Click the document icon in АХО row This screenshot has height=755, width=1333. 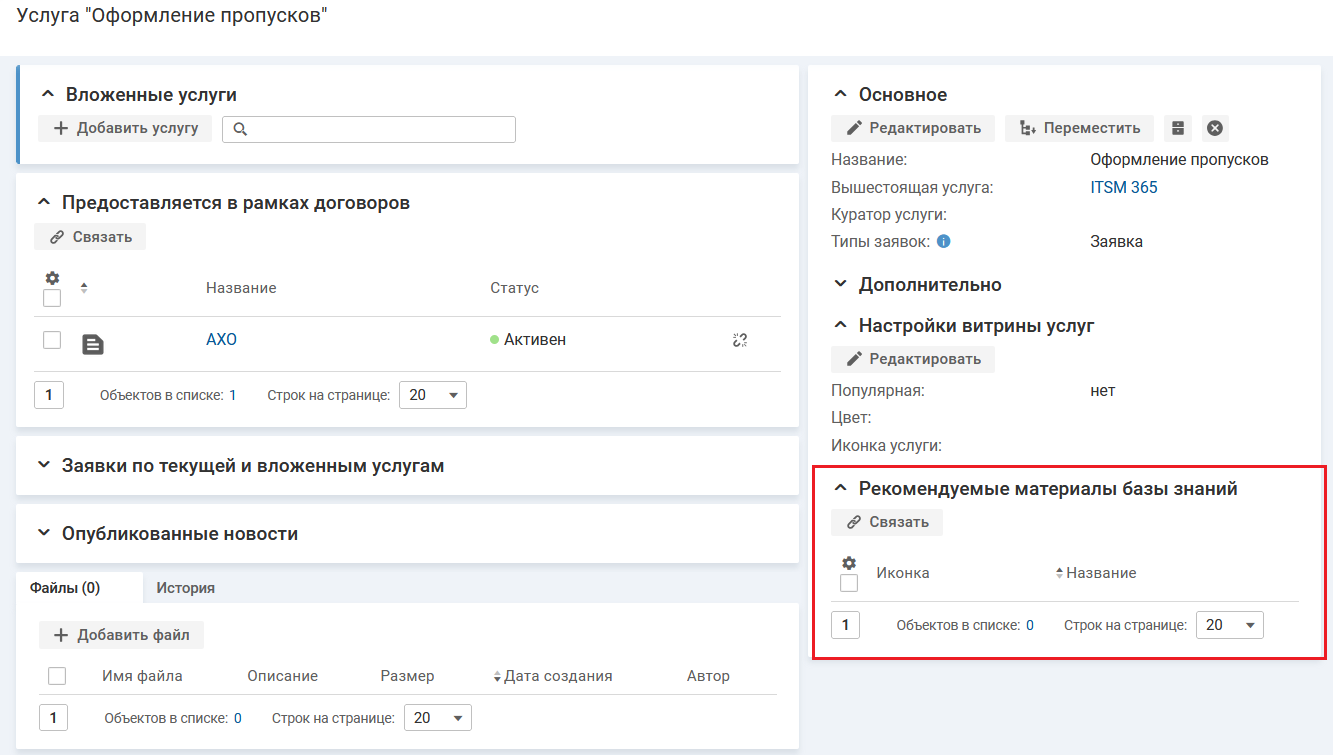tap(92, 344)
